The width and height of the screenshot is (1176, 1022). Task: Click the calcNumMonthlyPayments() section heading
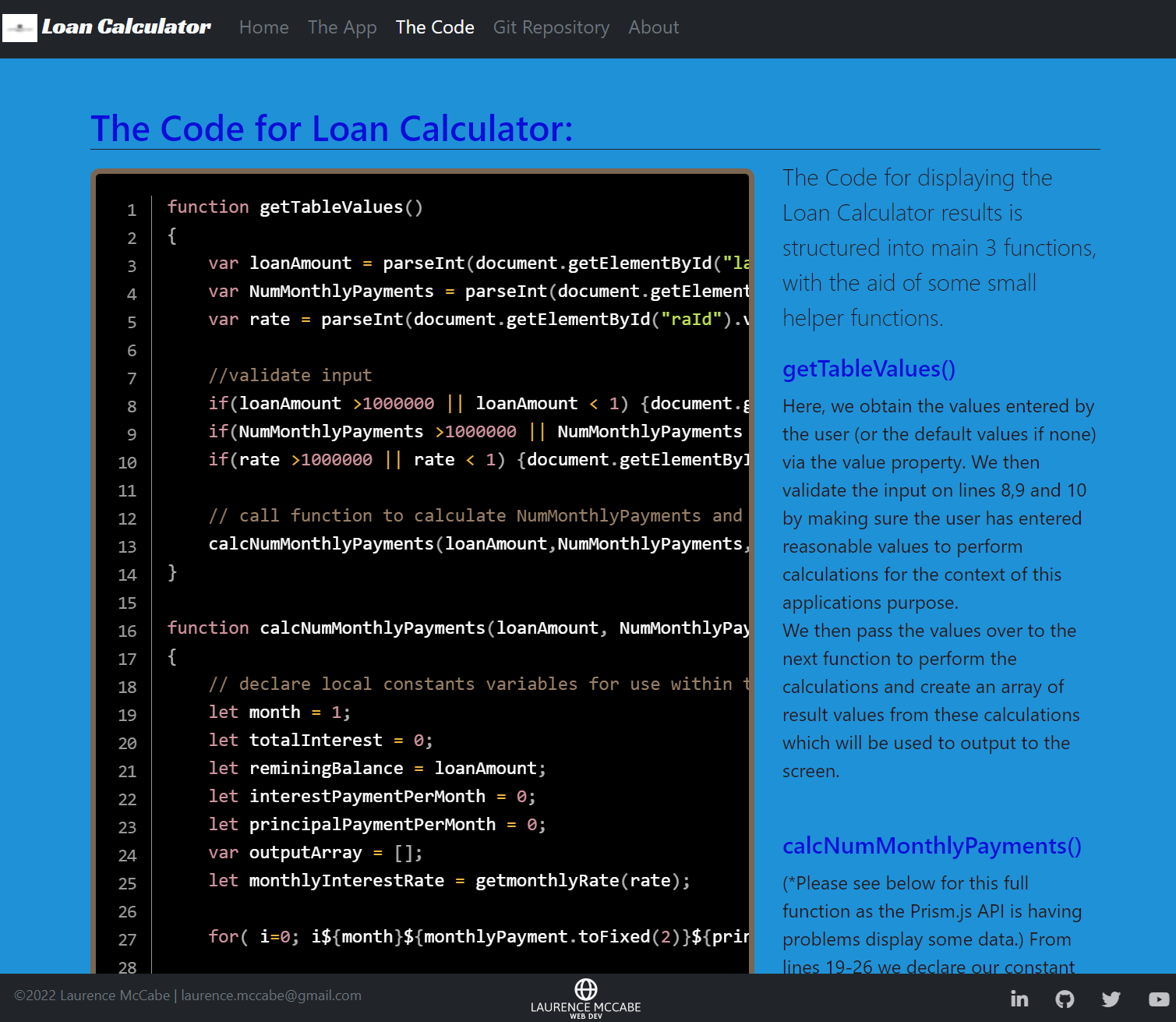pos(932,846)
